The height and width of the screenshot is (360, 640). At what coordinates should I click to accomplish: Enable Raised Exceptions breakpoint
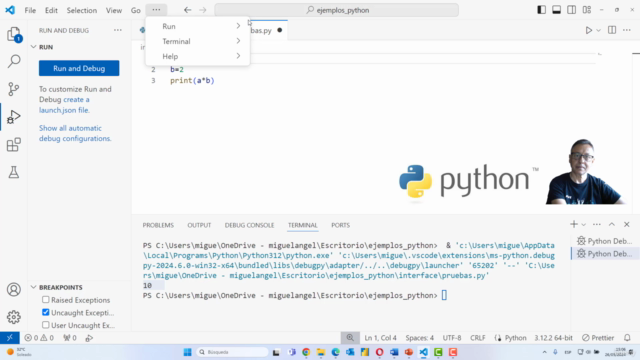tap(46, 300)
